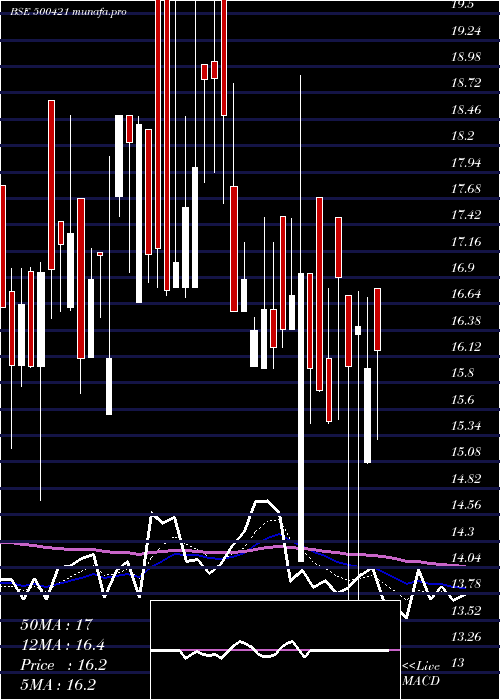
Task: Click the MACD inset chart panel
Action: tap(275, 650)
